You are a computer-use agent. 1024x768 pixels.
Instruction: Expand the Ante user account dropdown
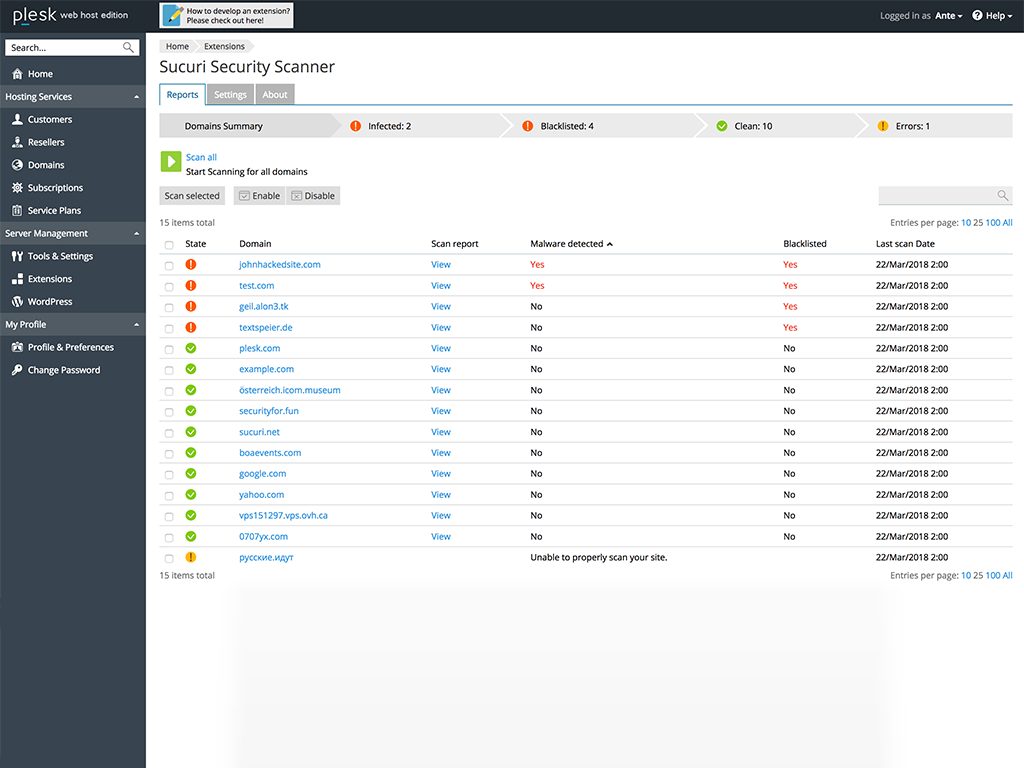(x=948, y=16)
